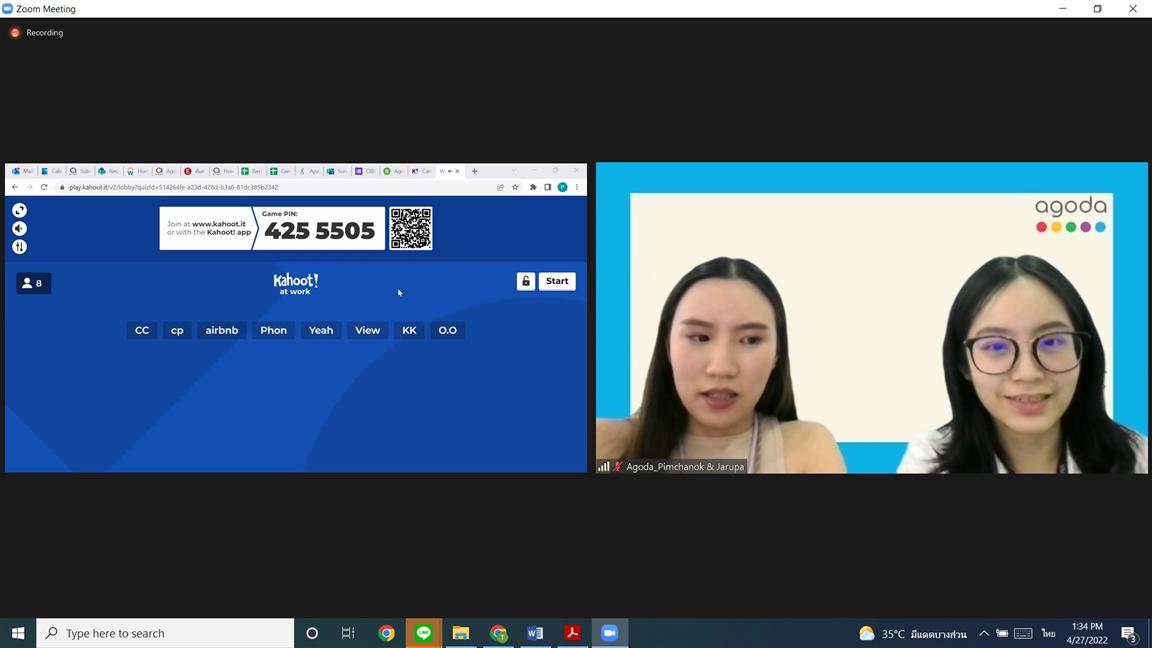Image resolution: width=1152 pixels, height=648 pixels.
Task: Open the Windows Task View
Action: [x=348, y=633]
